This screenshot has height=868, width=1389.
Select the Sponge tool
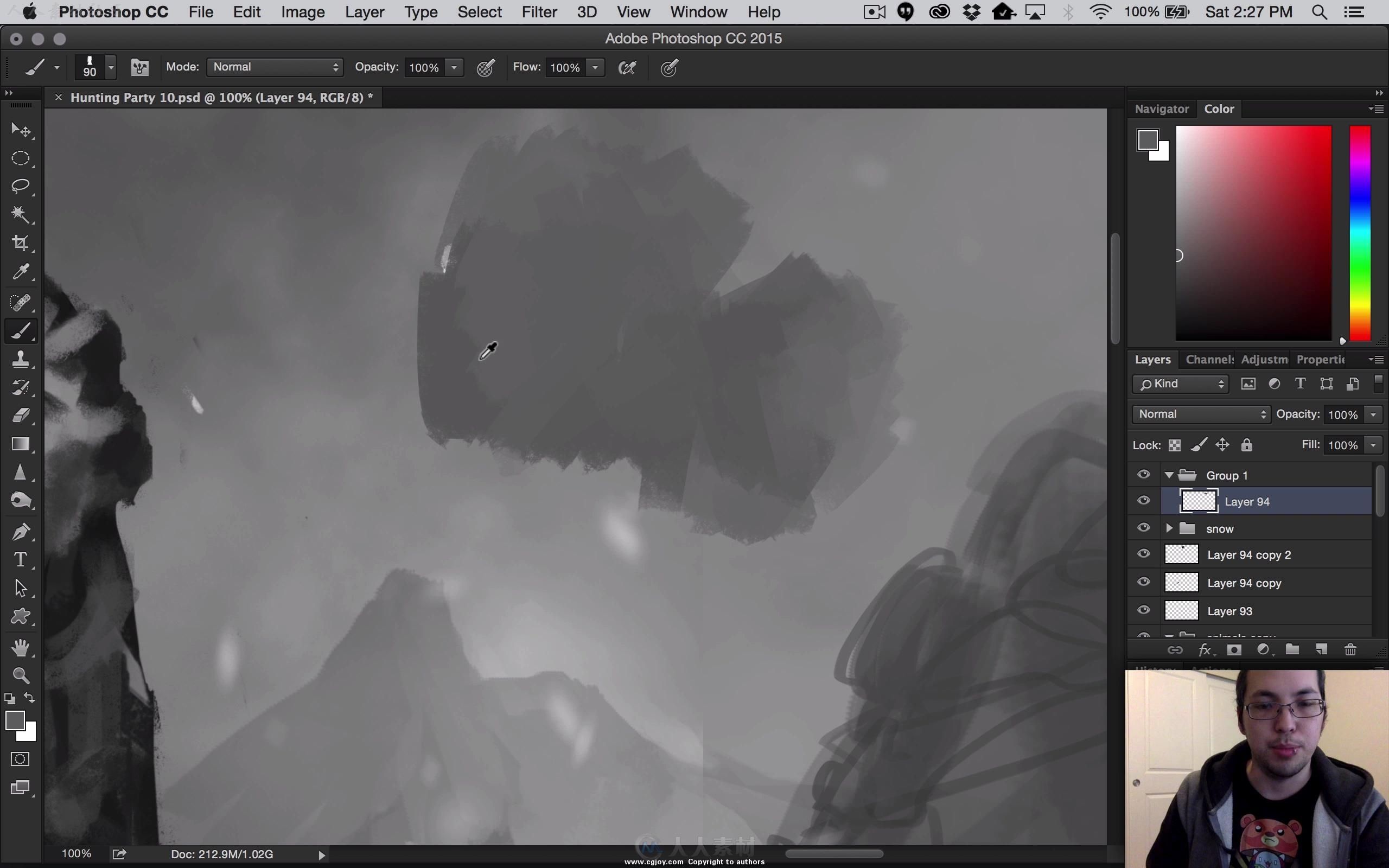click(21, 501)
